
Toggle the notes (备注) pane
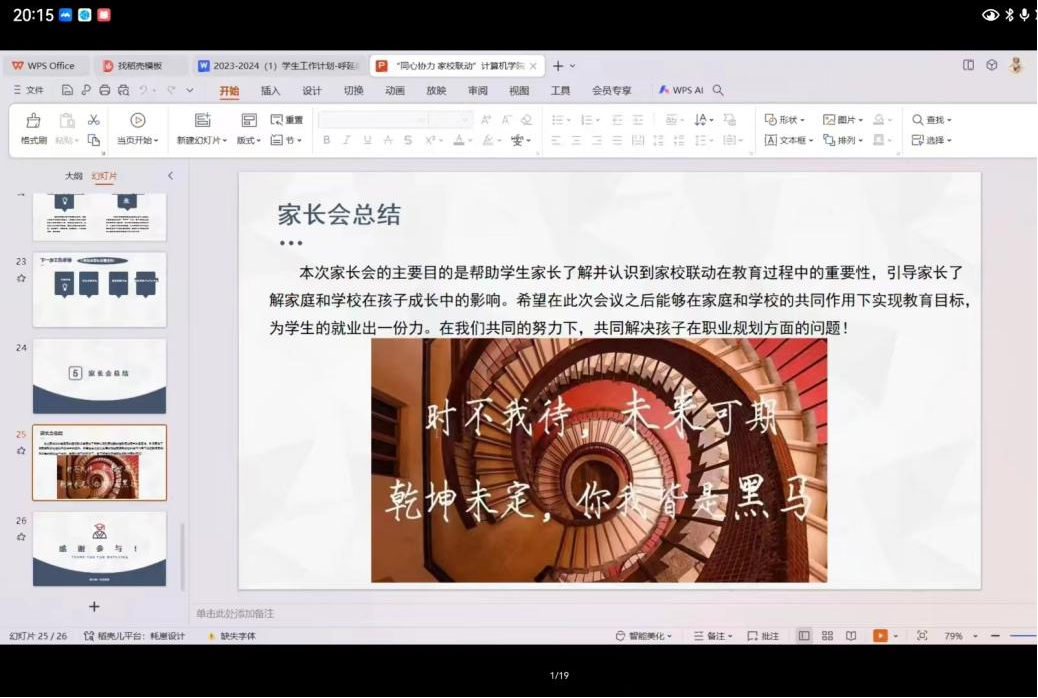[x=715, y=636]
